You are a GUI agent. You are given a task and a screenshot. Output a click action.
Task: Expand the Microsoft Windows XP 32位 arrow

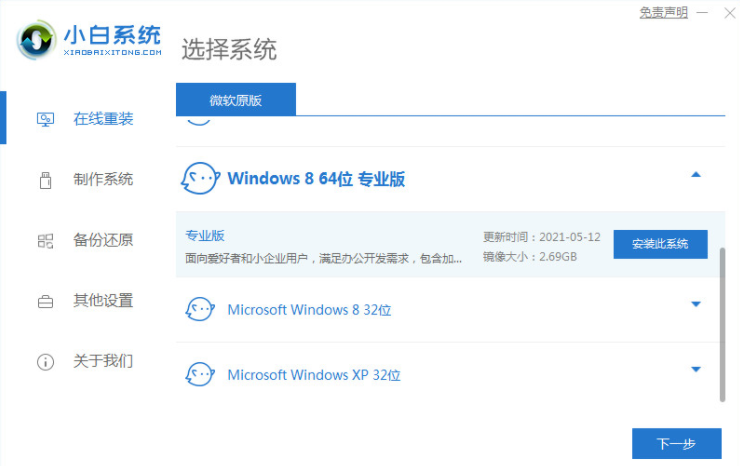pyautogui.click(x=696, y=369)
